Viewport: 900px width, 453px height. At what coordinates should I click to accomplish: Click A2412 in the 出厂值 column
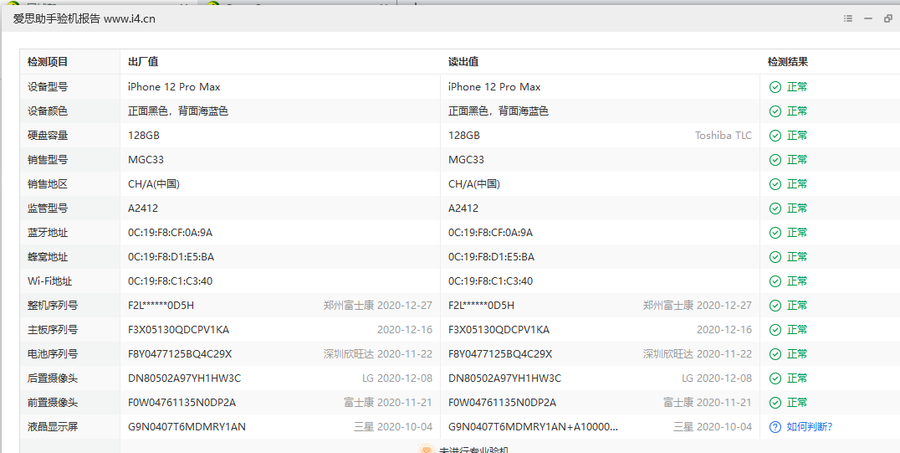[x=143, y=208]
